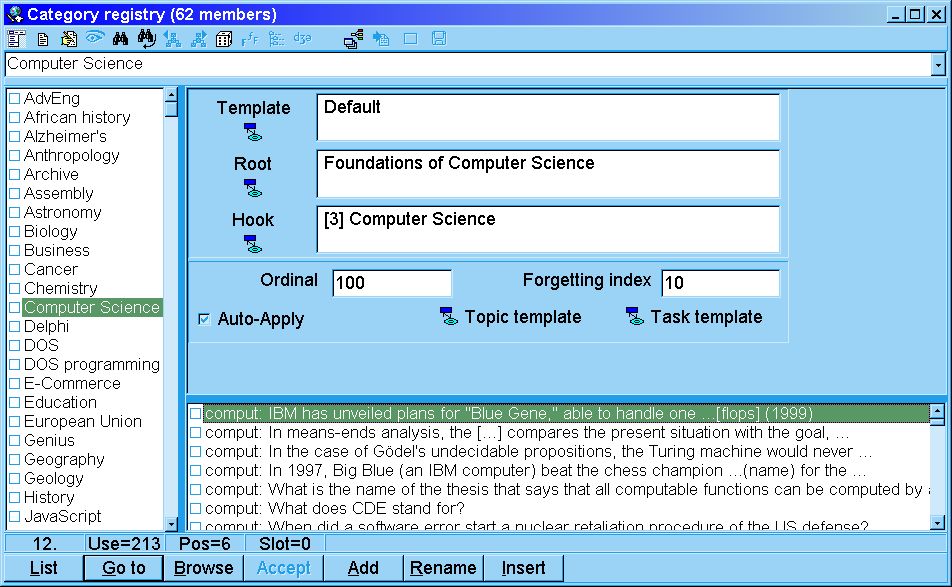This screenshot has height=587, width=952.
Task: Click the category list scroll-up arrow
Action: [171, 95]
